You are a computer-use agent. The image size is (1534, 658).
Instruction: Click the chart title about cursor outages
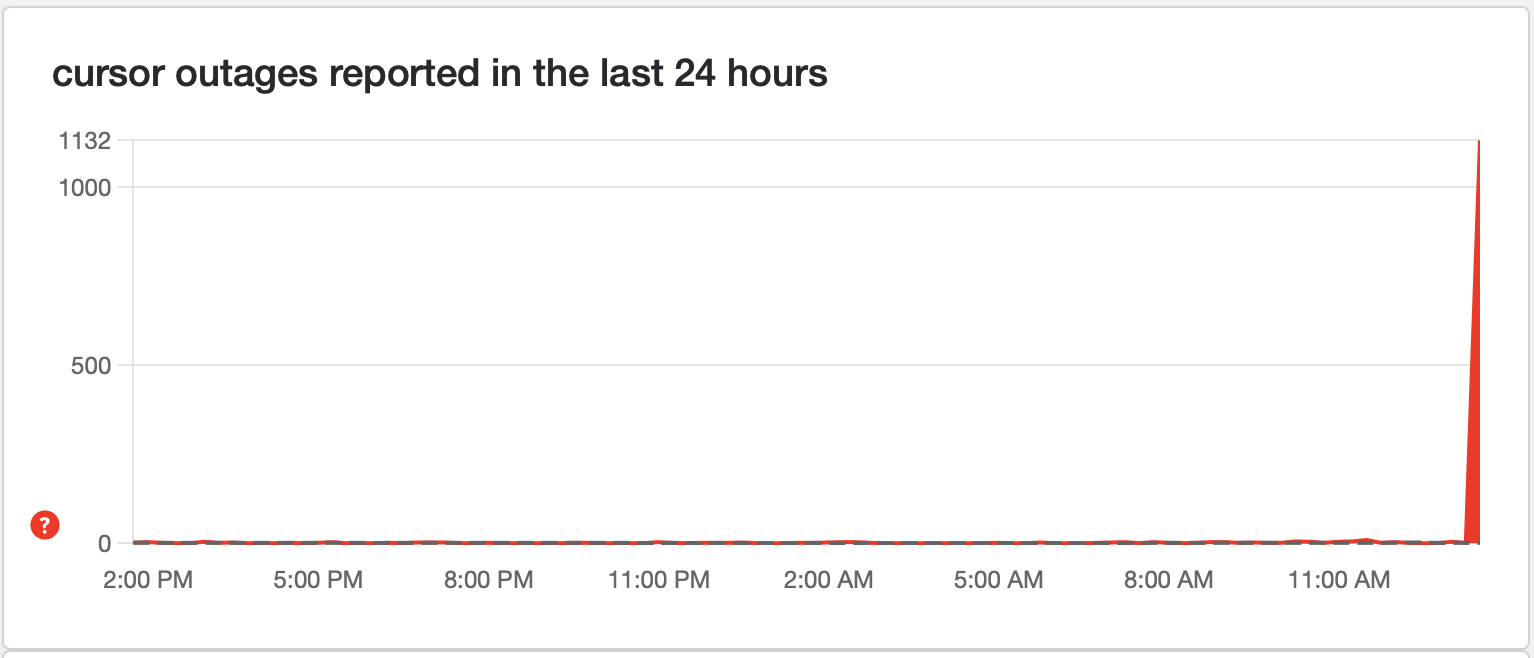(x=440, y=73)
